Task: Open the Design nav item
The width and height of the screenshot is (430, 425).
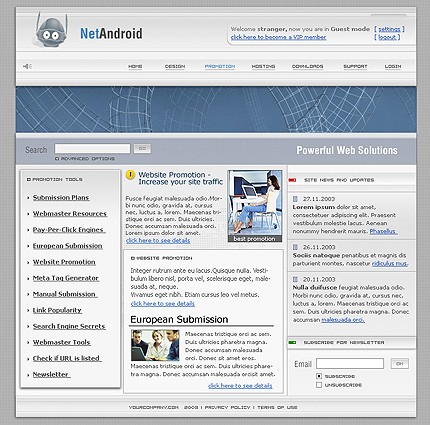Action: pyautogui.click(x=175, y=66)
